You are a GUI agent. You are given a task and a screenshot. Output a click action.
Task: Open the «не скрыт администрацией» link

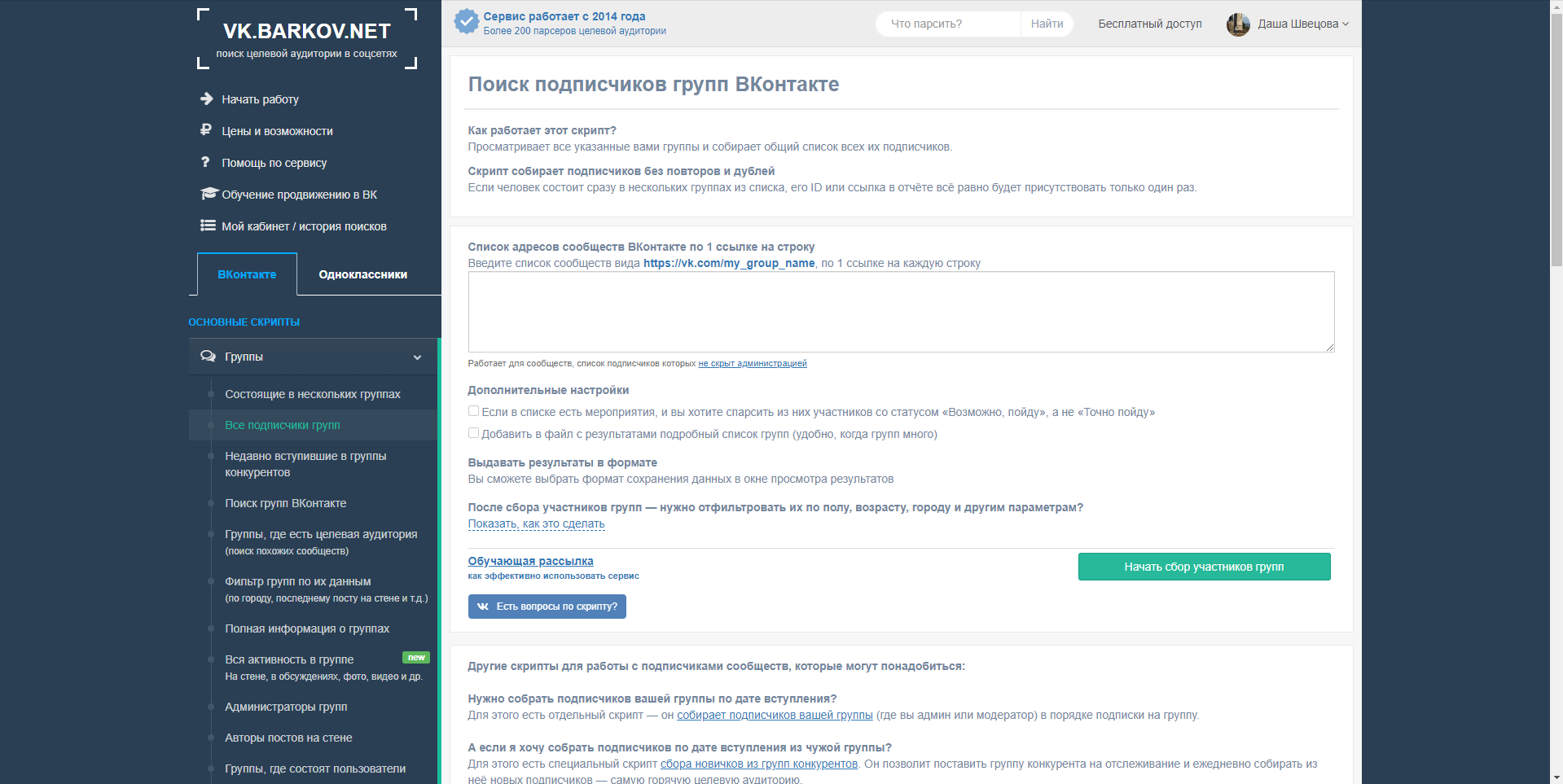pos(753,363)
